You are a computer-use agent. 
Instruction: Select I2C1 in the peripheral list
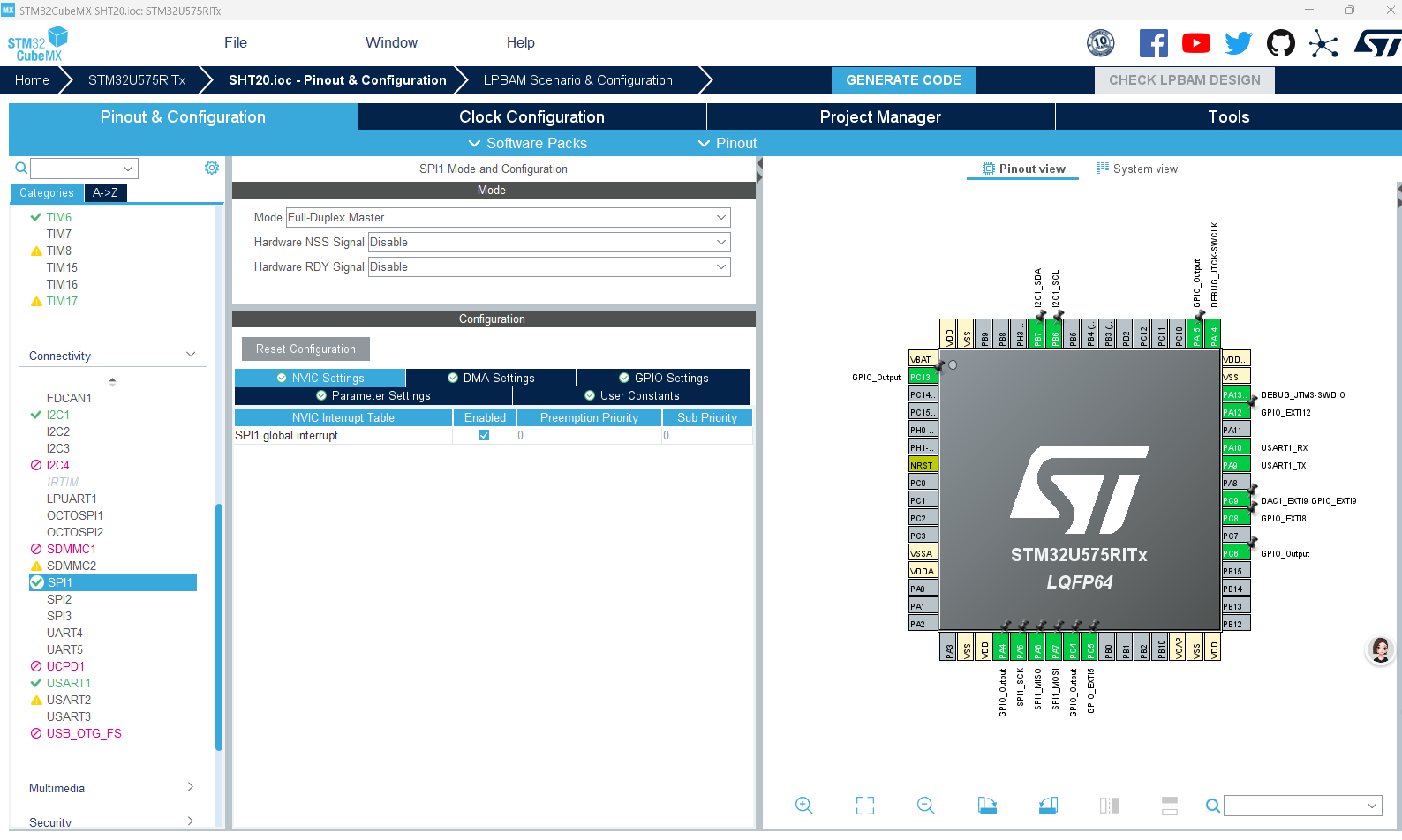coord(58,414)
